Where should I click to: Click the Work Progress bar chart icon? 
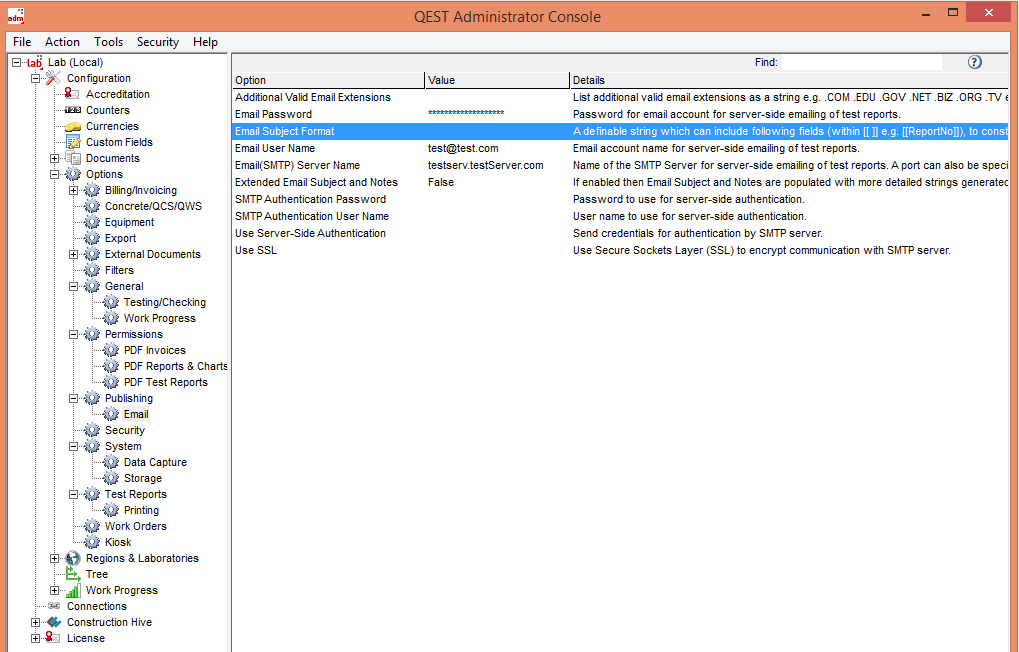pyautogui.click(x=73, y=590)
